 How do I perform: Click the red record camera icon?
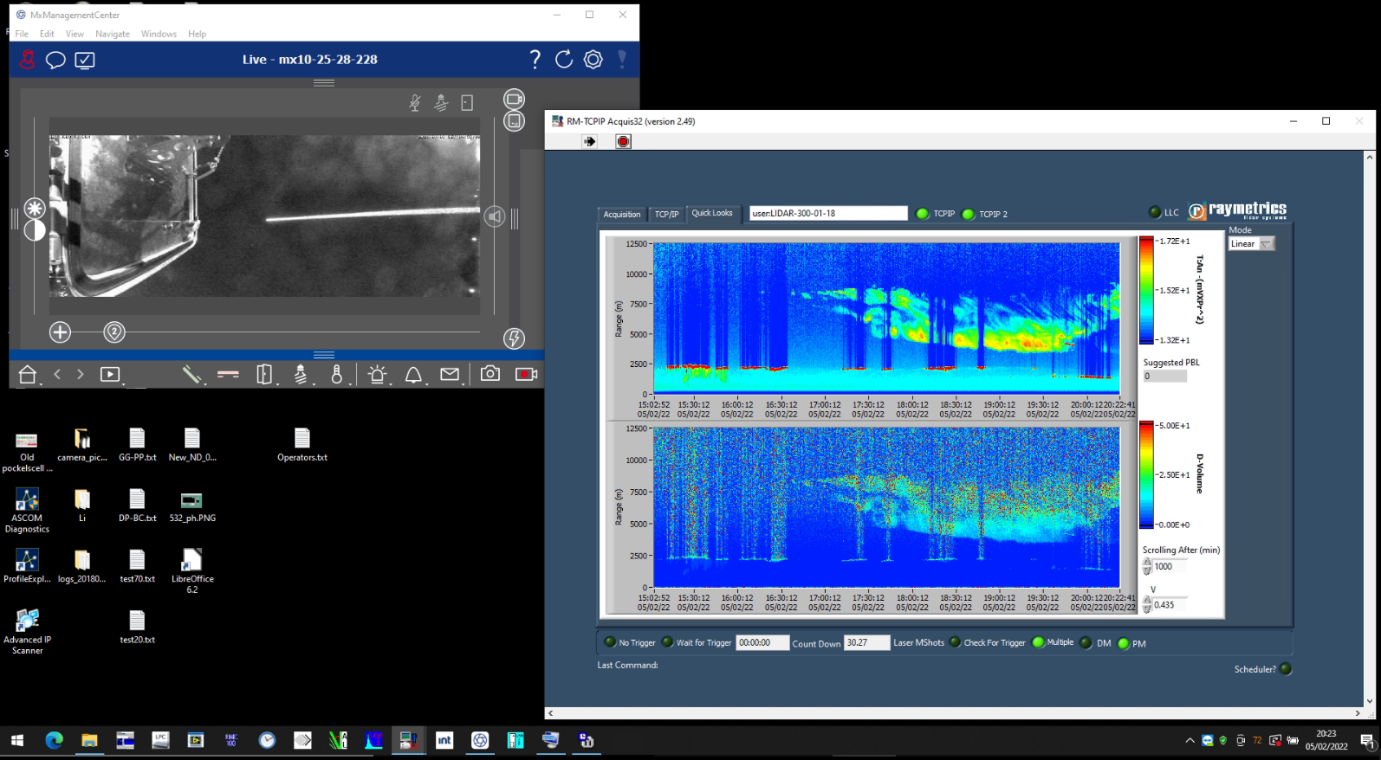click(x=525, y=374)
